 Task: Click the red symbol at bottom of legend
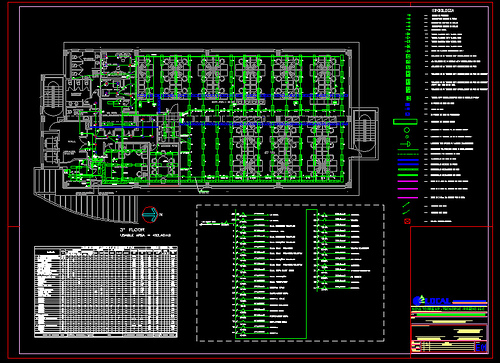coord(407,221)
